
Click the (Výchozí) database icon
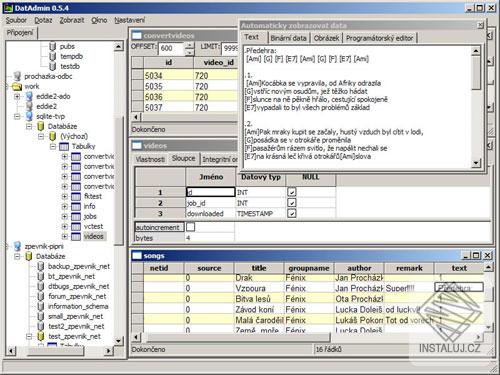53,136
